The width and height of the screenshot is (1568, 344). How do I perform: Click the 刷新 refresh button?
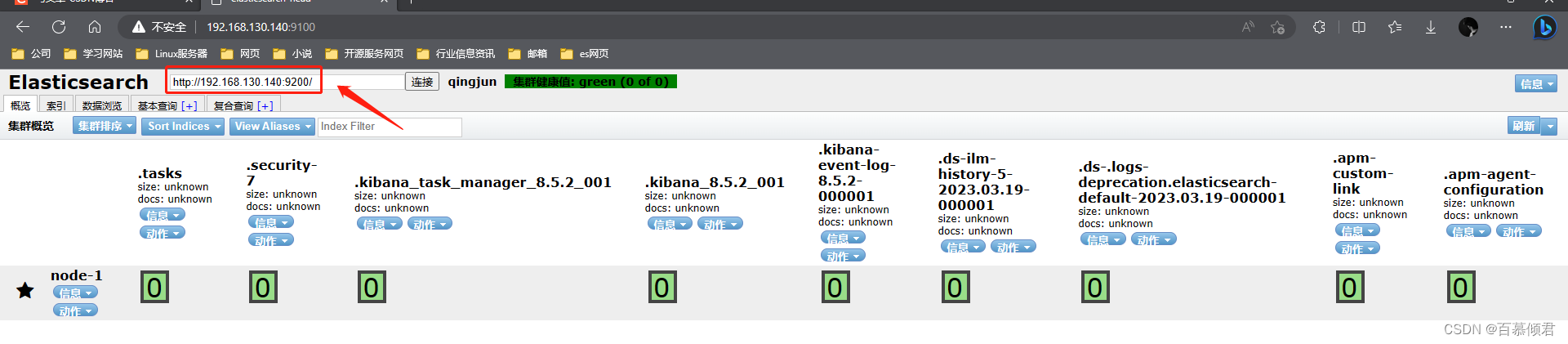tap(1523, 126)
